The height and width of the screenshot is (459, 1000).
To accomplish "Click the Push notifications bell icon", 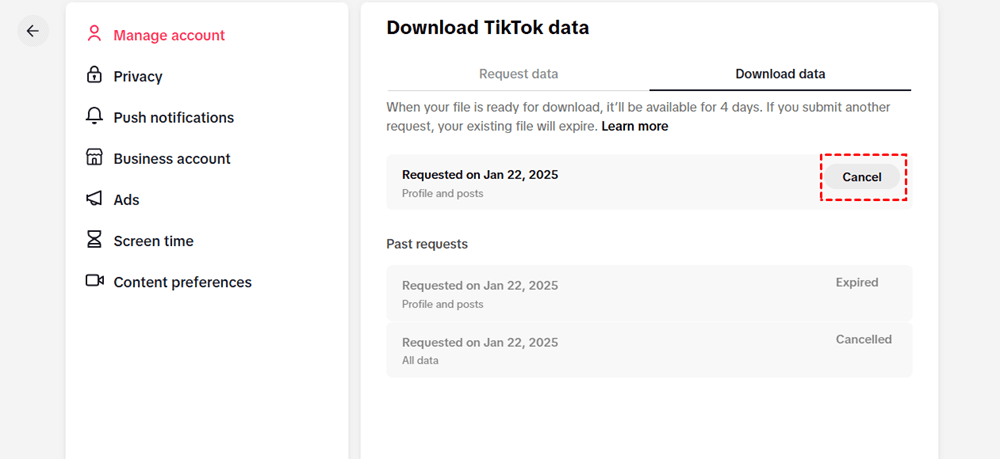I will click(95, 116).
